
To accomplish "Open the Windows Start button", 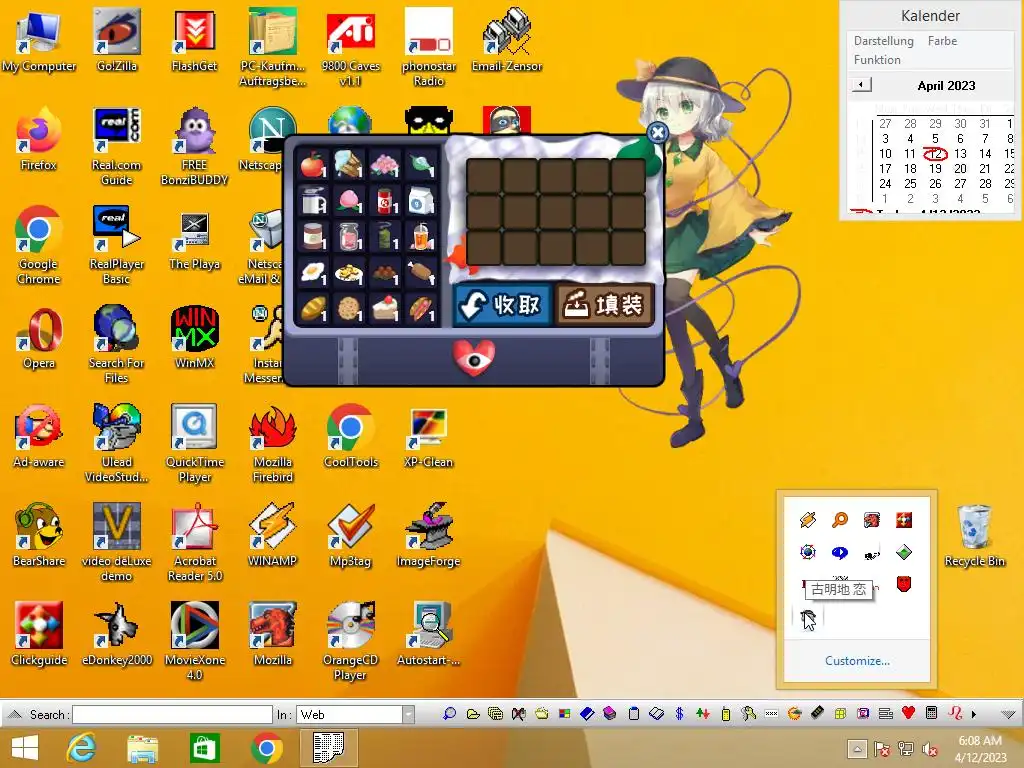I will pos(25,748).
